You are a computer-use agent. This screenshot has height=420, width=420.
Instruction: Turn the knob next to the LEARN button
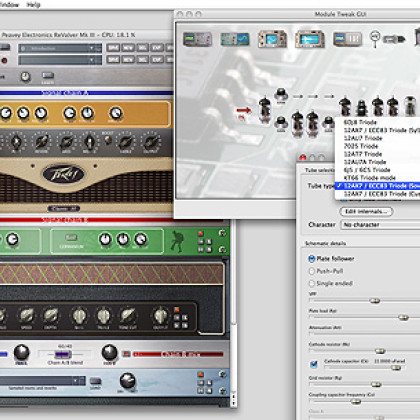[x=25, y=77]
